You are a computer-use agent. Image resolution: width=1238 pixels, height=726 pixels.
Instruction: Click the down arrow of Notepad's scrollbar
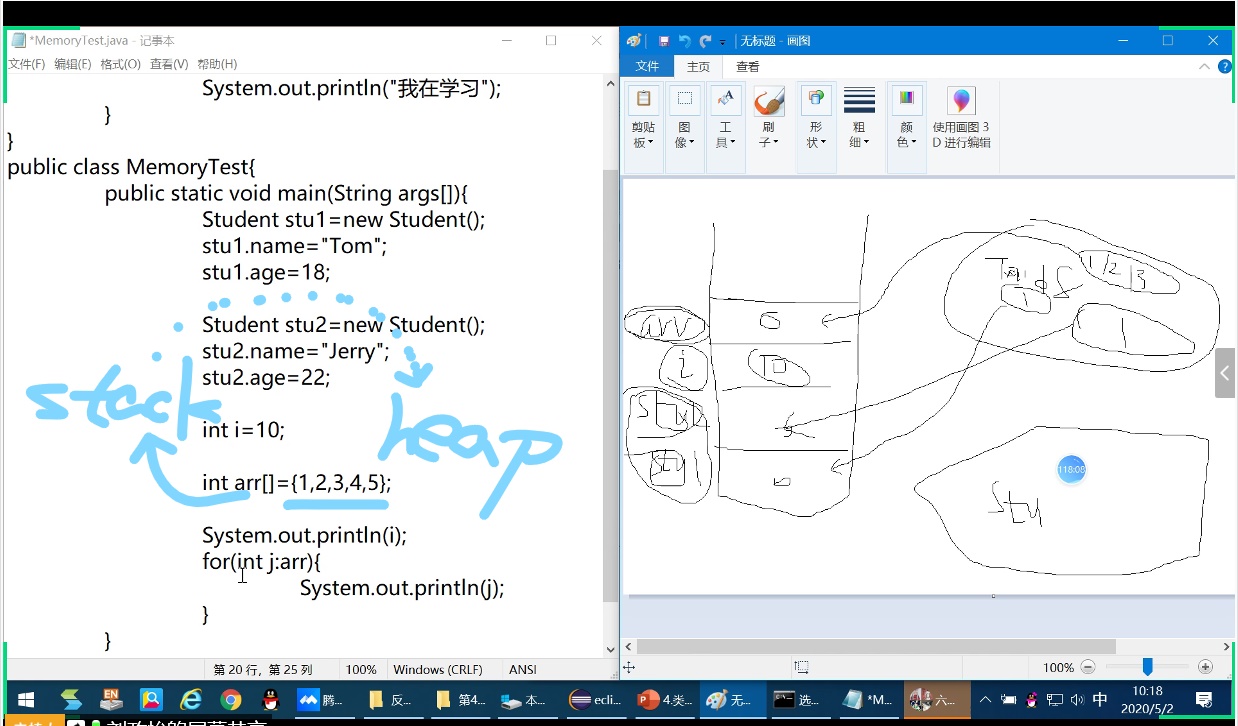(611, 649)
